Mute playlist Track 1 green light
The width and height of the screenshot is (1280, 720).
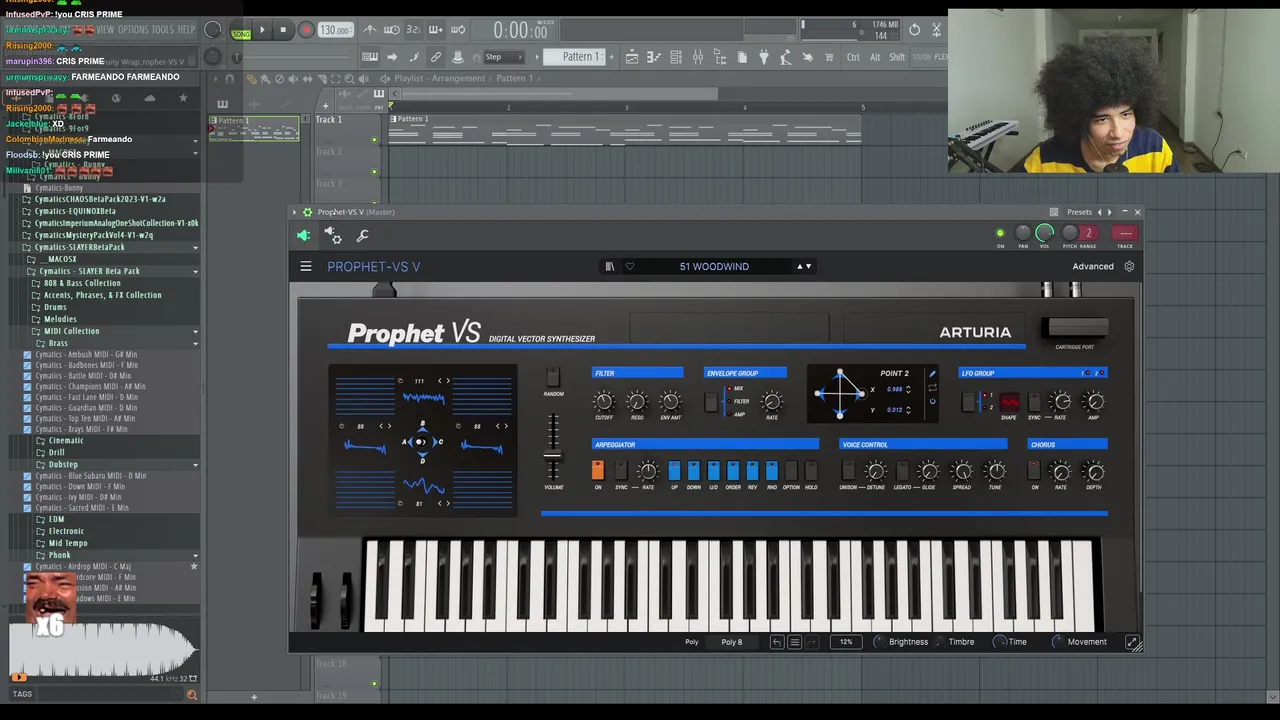pos(375,139)
